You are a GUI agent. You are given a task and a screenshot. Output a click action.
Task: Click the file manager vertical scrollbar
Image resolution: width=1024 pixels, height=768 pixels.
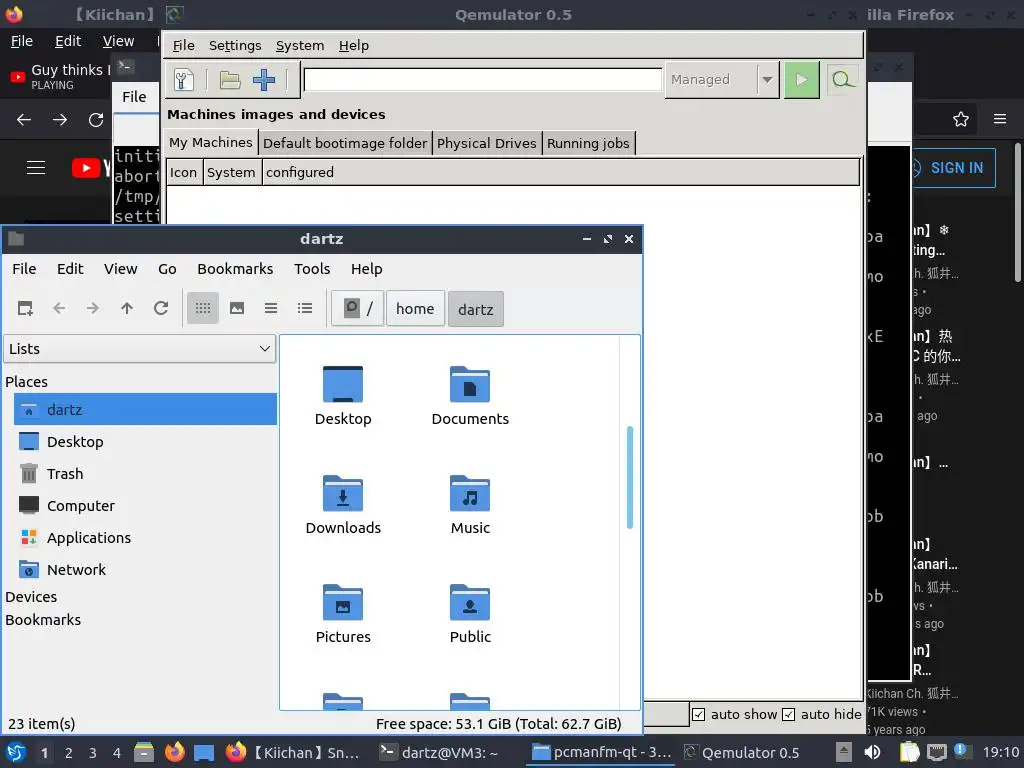tap(630, 477)
